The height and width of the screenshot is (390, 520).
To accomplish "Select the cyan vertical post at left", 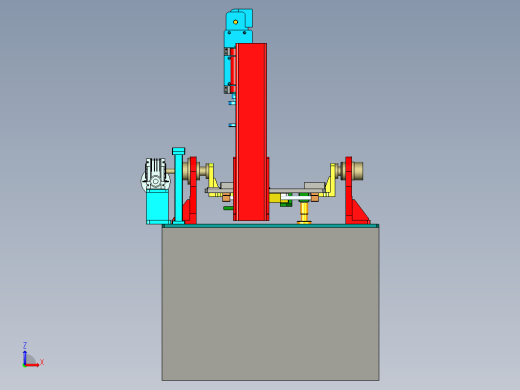I will click(179, 186).
